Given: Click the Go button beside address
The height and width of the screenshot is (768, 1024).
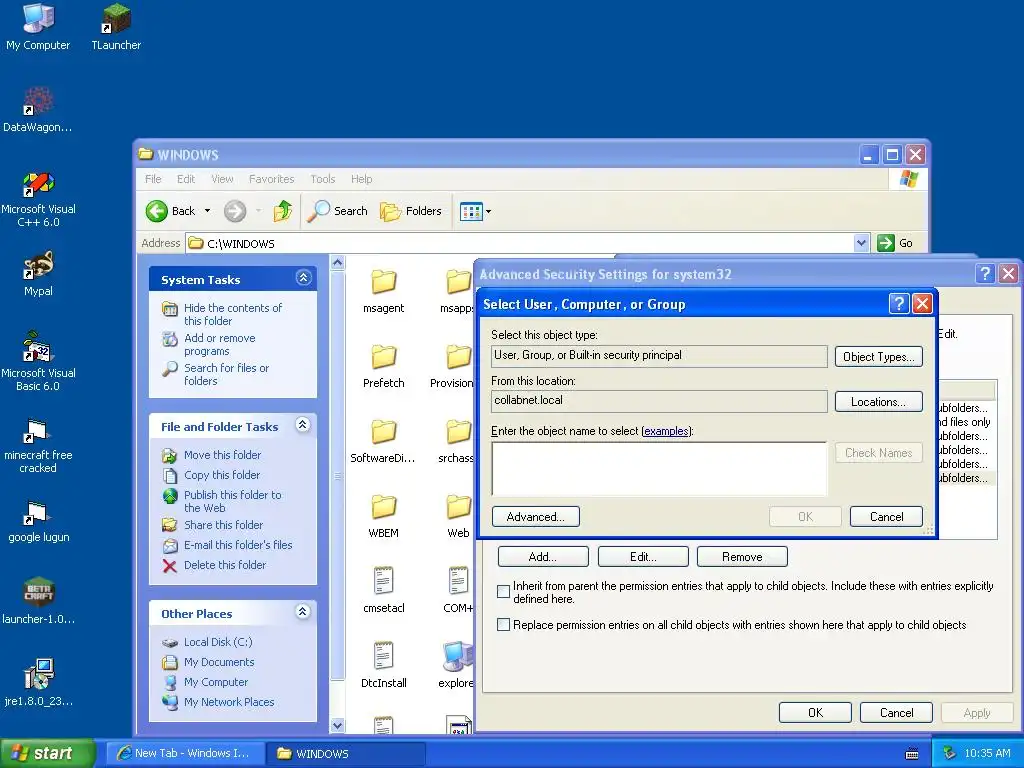Looking at the screenshot, I should (x=895, y=243).
